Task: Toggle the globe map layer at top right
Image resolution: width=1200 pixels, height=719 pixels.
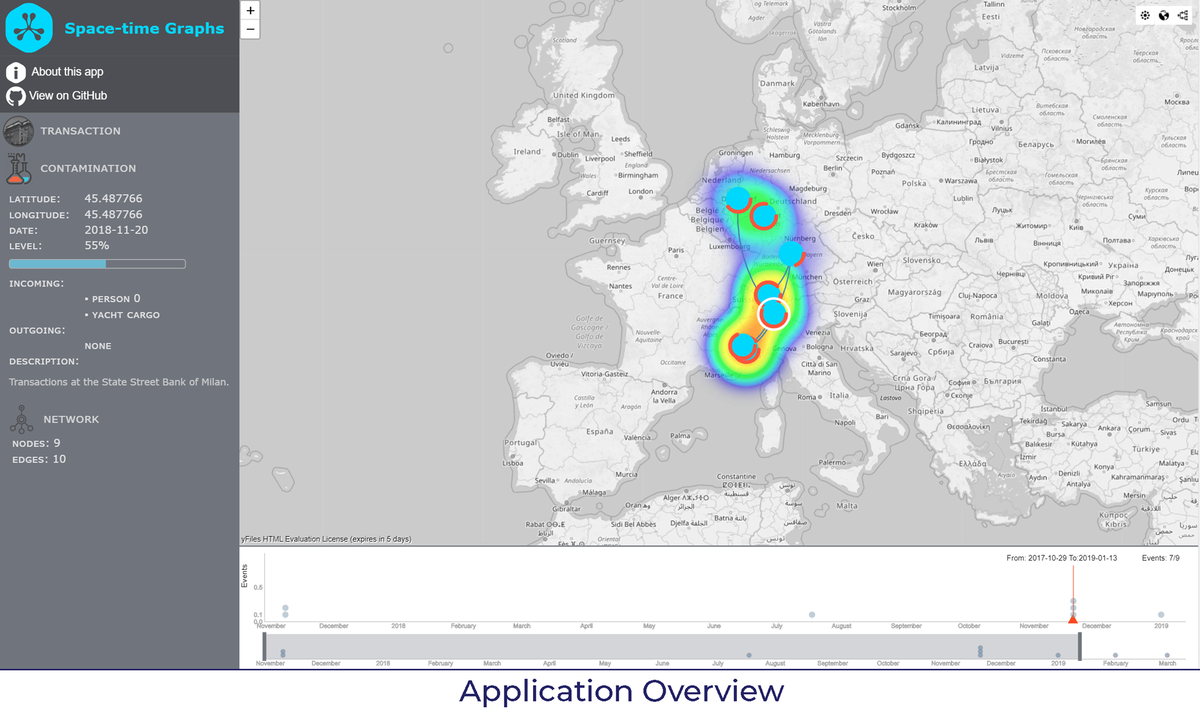Action: click(1166, 15)
